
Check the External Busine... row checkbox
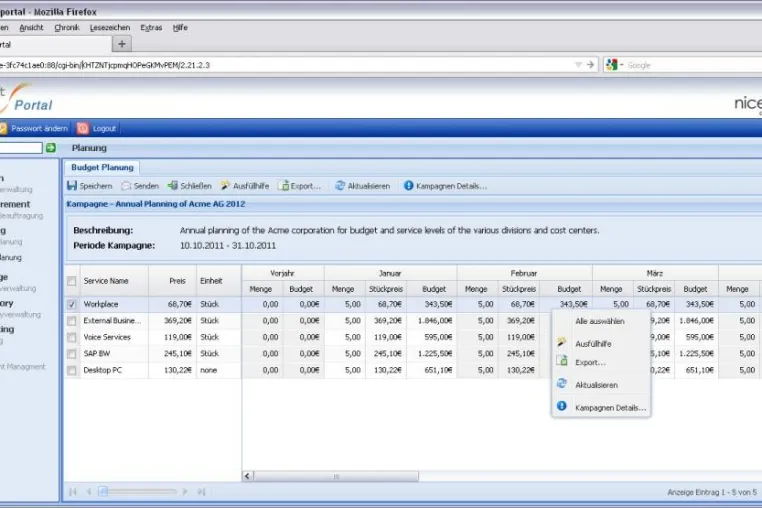click(71, 321)
